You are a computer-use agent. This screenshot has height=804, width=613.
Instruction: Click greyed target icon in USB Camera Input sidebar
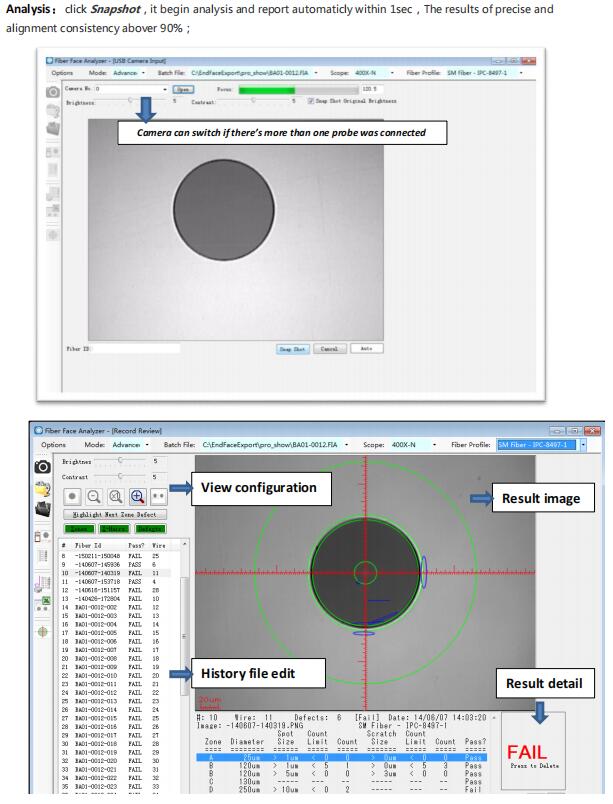[53, 235]
